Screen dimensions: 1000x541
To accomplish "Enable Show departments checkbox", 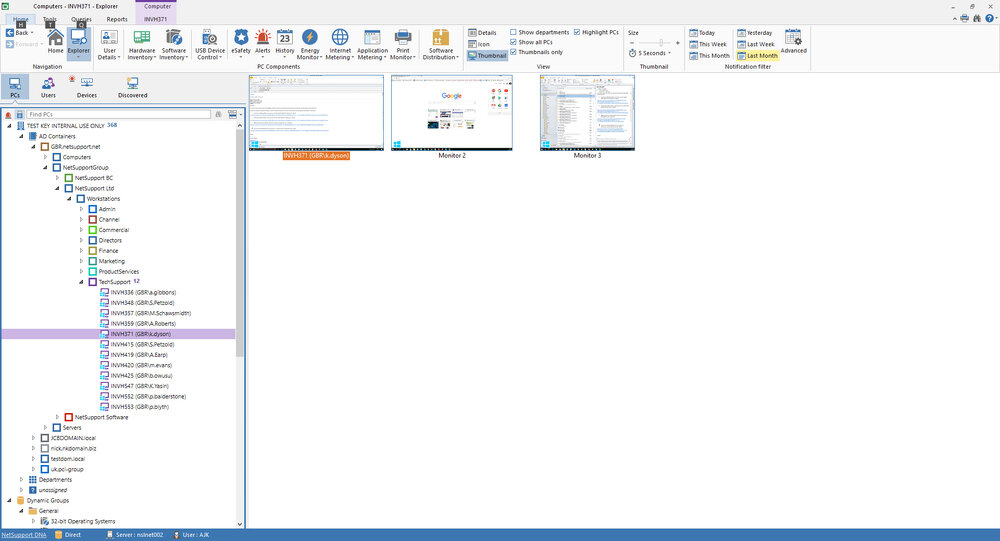I will tap(513, 32).
